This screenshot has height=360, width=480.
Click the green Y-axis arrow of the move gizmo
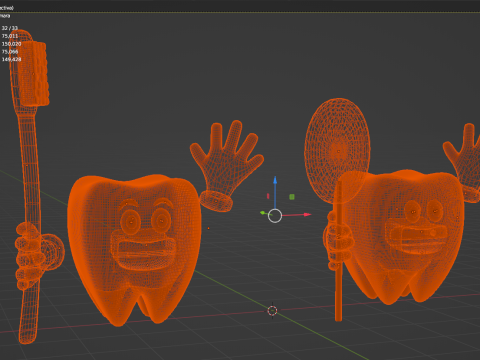(263, 213)
